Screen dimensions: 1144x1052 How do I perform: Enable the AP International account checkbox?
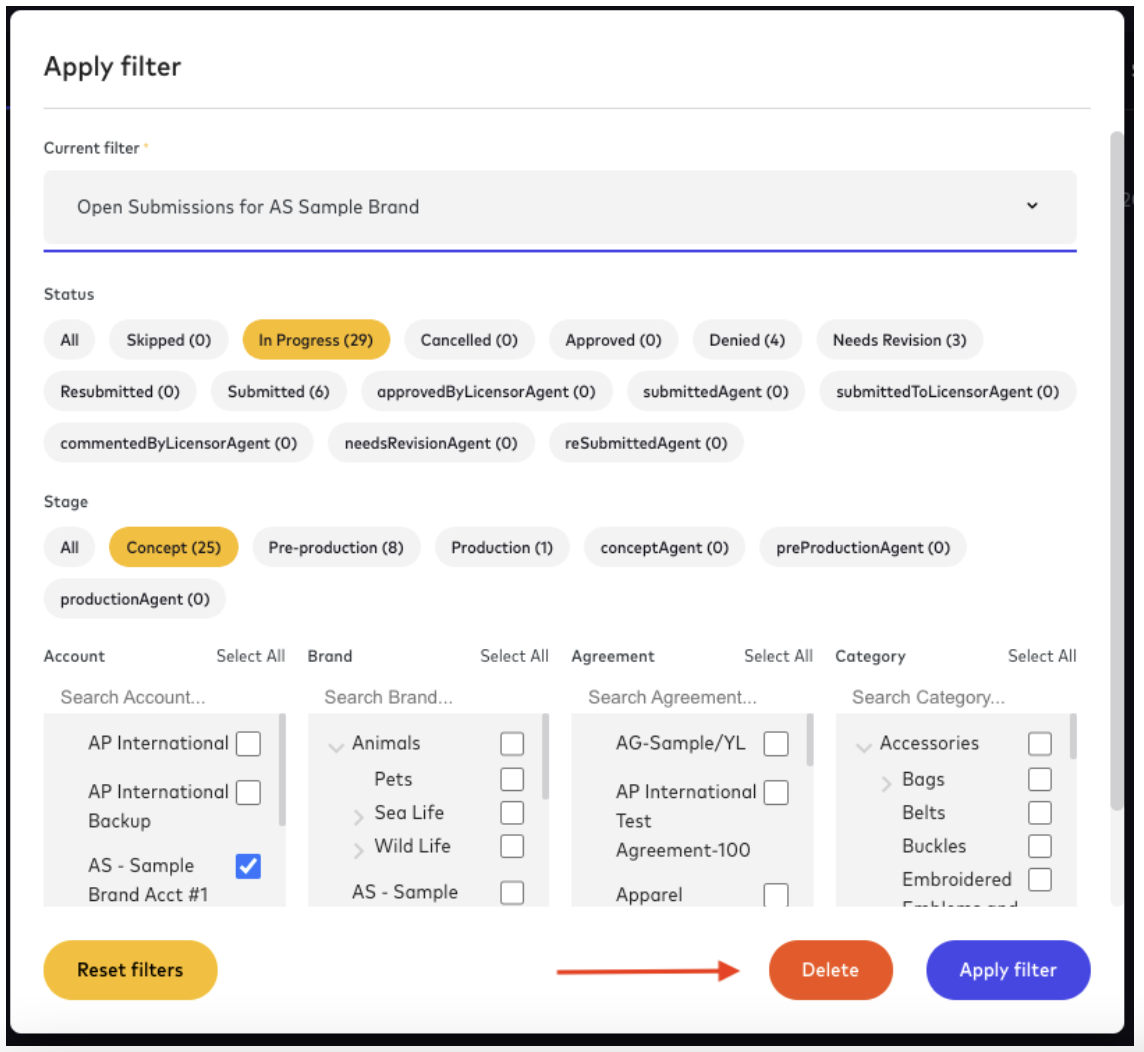[248, 743]
